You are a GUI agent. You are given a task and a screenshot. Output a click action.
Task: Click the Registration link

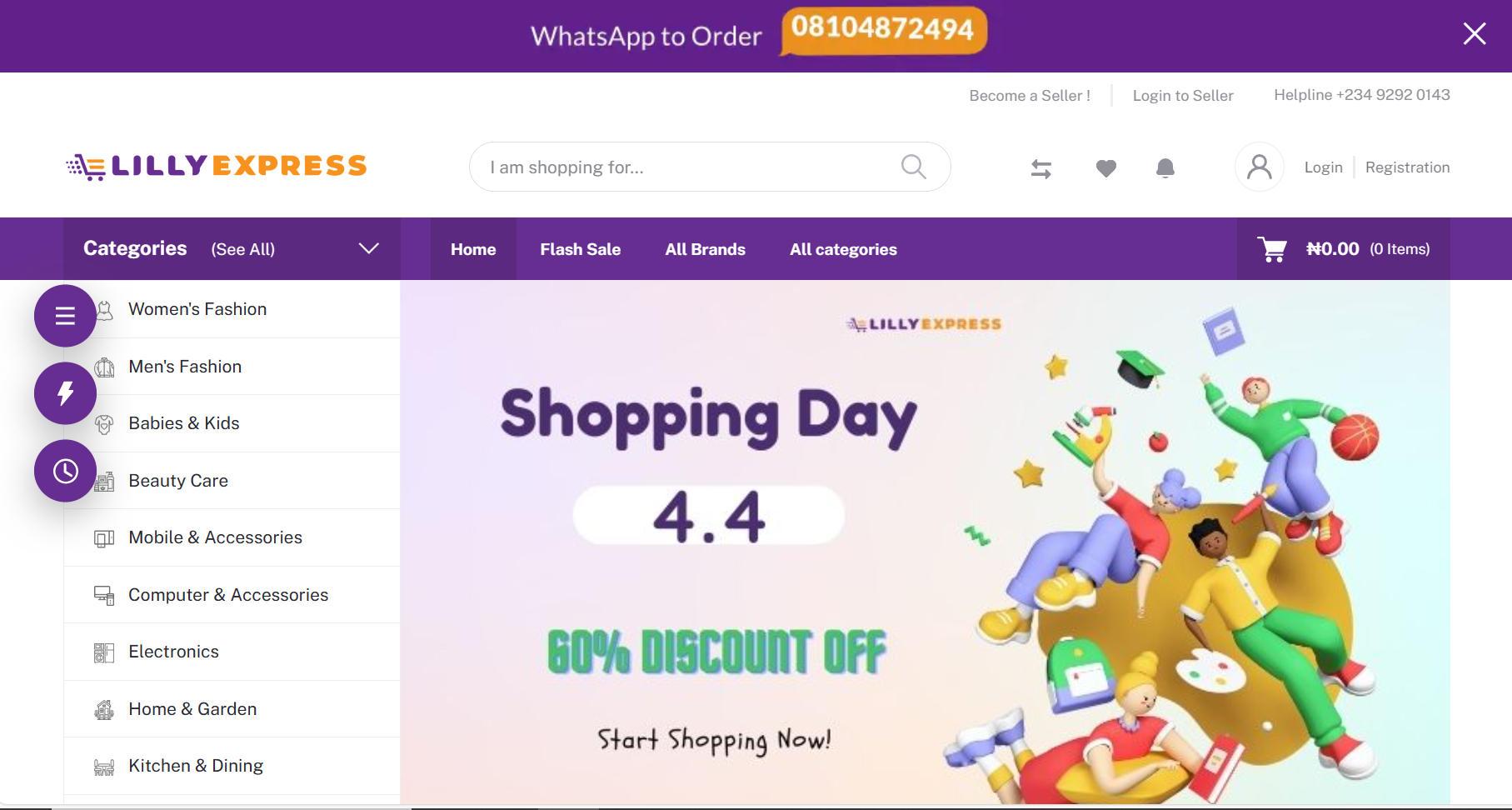[1408, 167]
